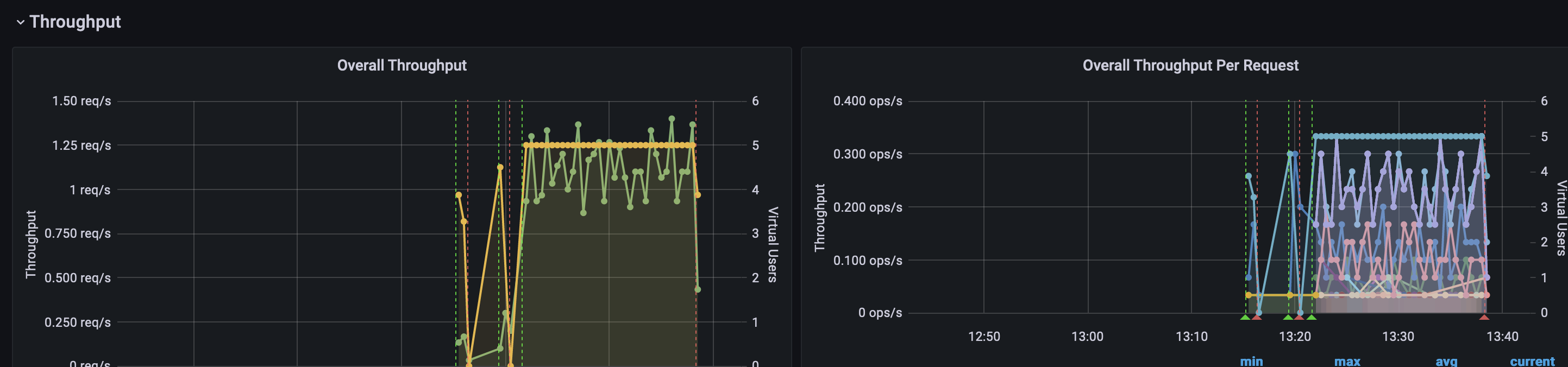Click the "0 ops/s" axis value
The height and width of the screenshot is (367, 1568).
pyautogui.click(x=880, y=313)
